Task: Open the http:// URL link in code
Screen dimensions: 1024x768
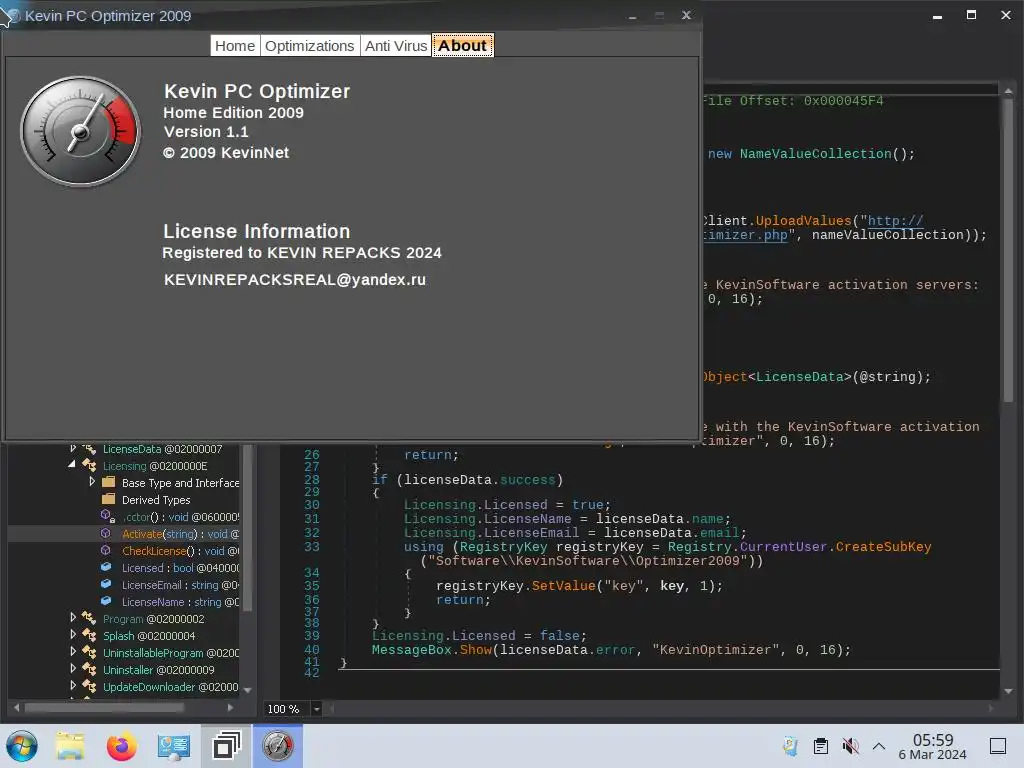Action: pos(895,221)
